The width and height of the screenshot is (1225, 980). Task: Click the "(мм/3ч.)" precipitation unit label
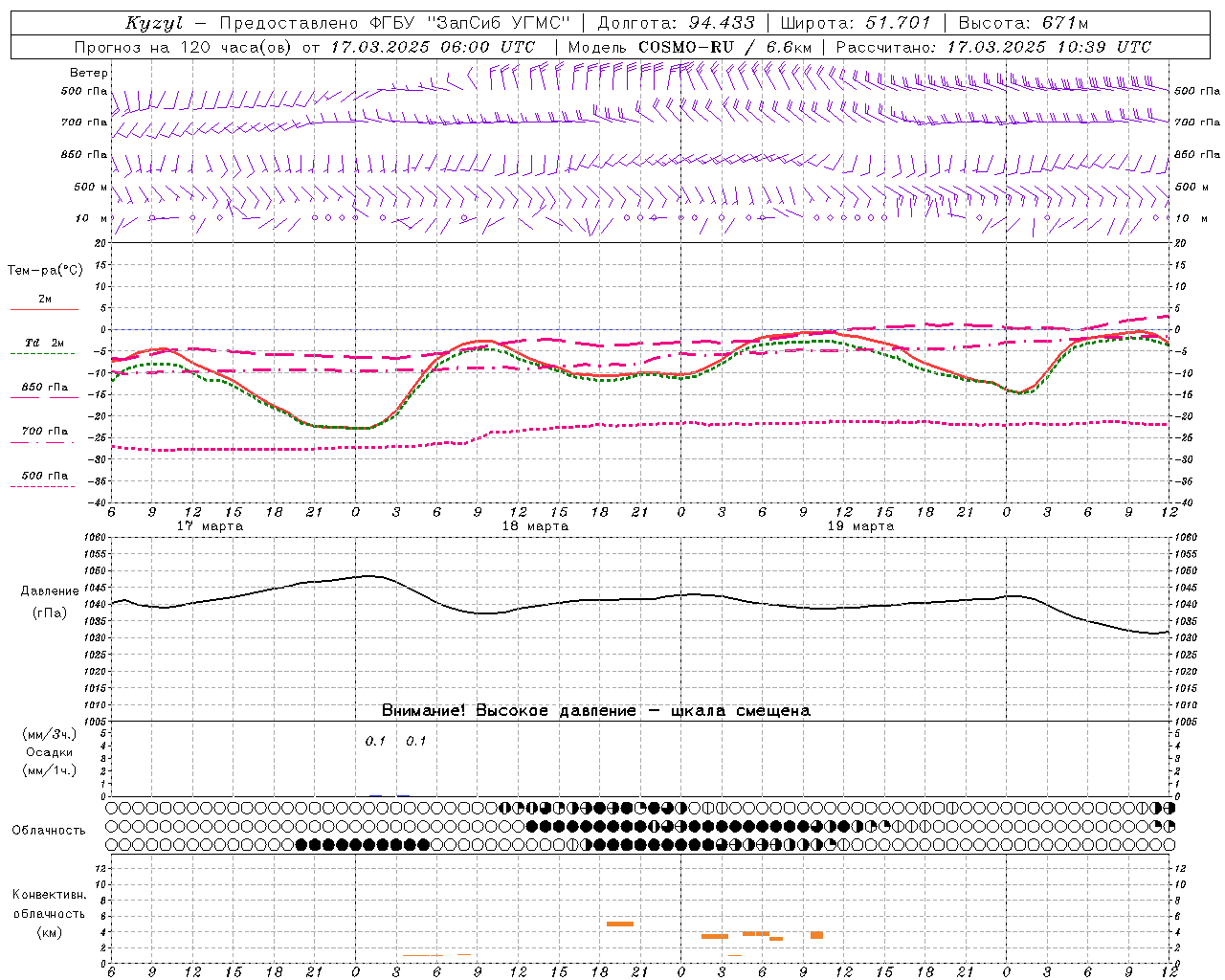click(x=50, y=734)
